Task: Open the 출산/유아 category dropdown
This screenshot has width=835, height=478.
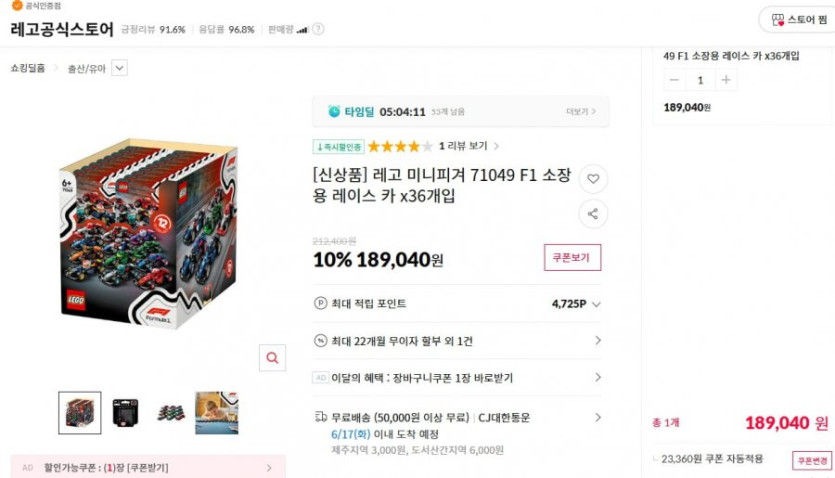Action: [x=119, y=68]
